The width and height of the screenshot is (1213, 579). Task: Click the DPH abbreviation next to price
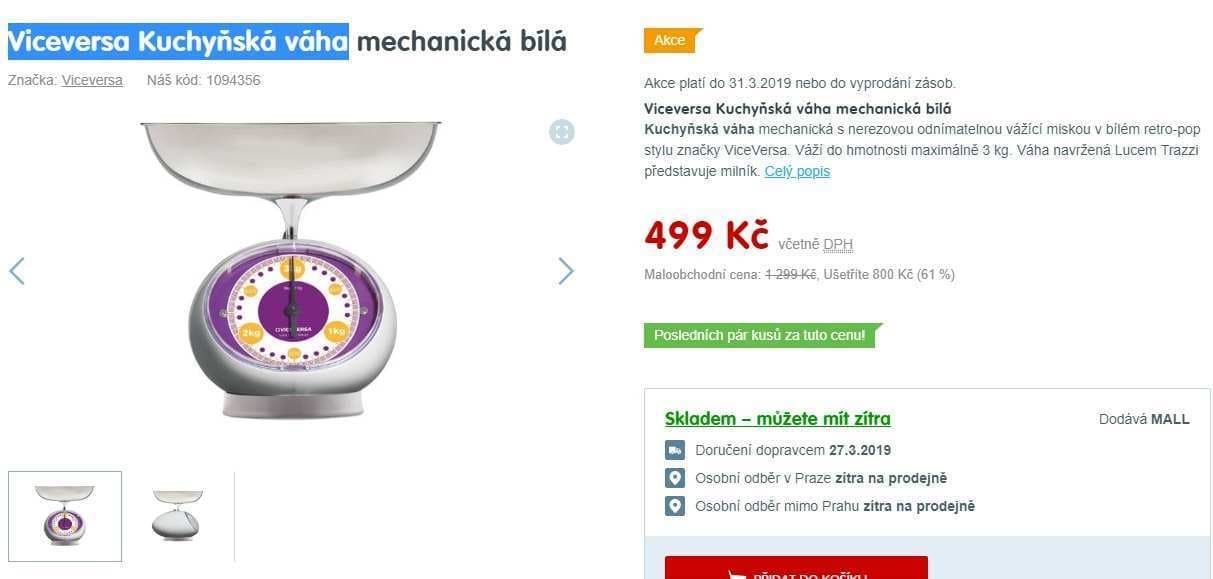click(838, 244)
